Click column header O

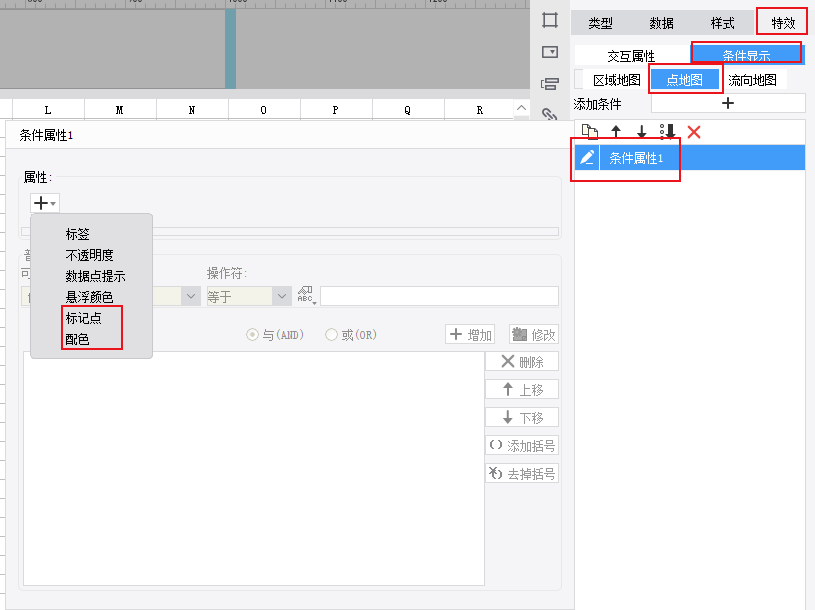point(264,110)
